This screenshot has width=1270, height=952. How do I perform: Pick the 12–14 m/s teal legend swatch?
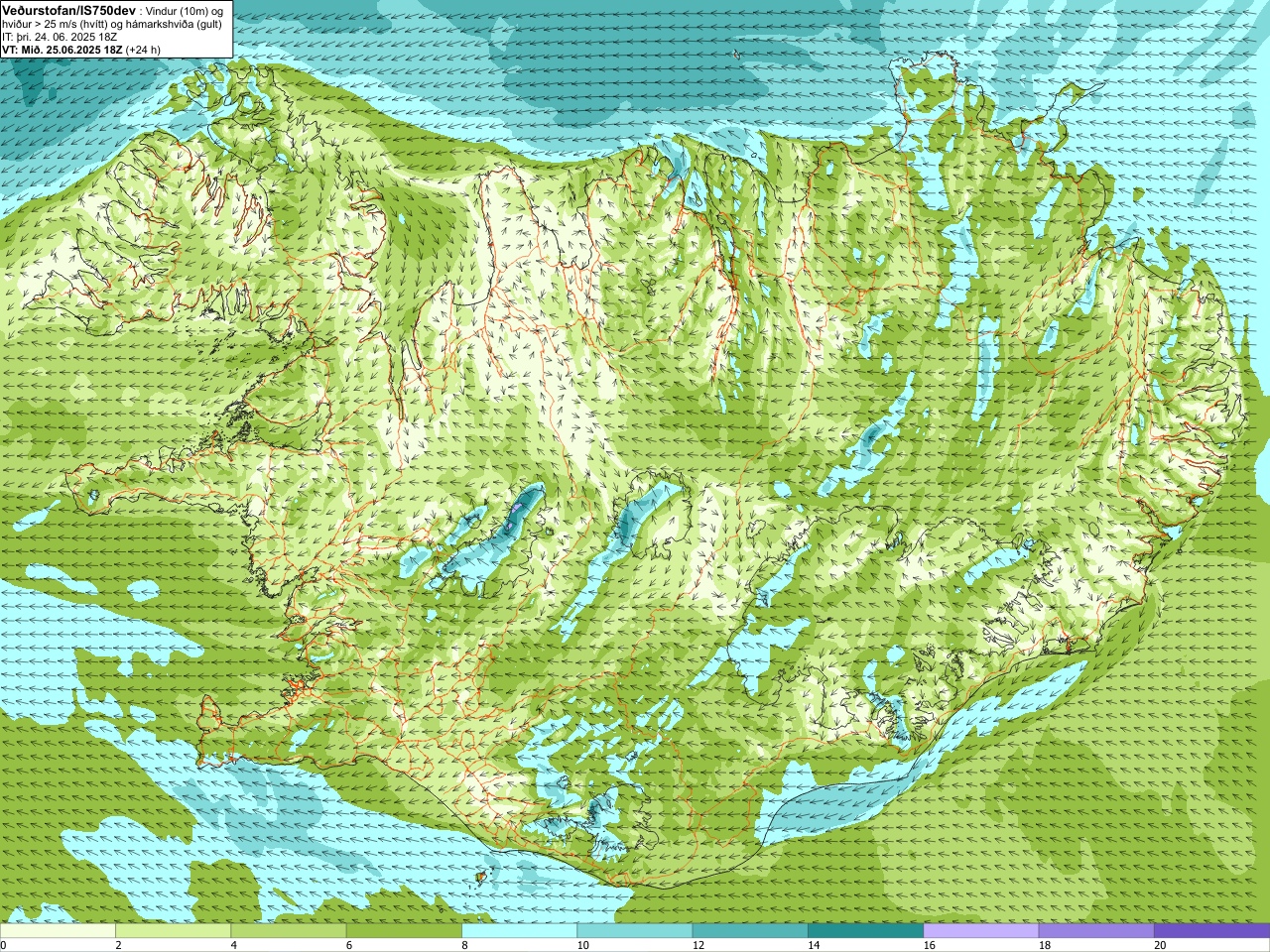749,931
